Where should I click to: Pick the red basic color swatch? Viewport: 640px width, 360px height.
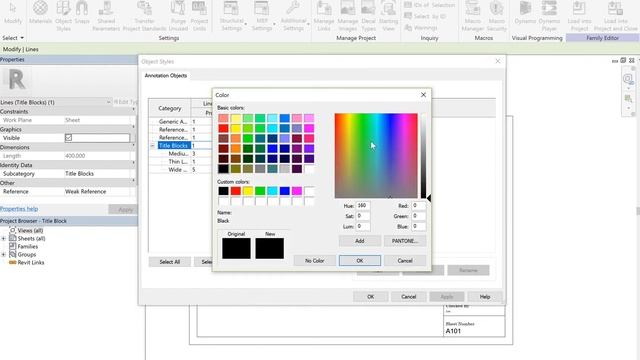point(223,129)
